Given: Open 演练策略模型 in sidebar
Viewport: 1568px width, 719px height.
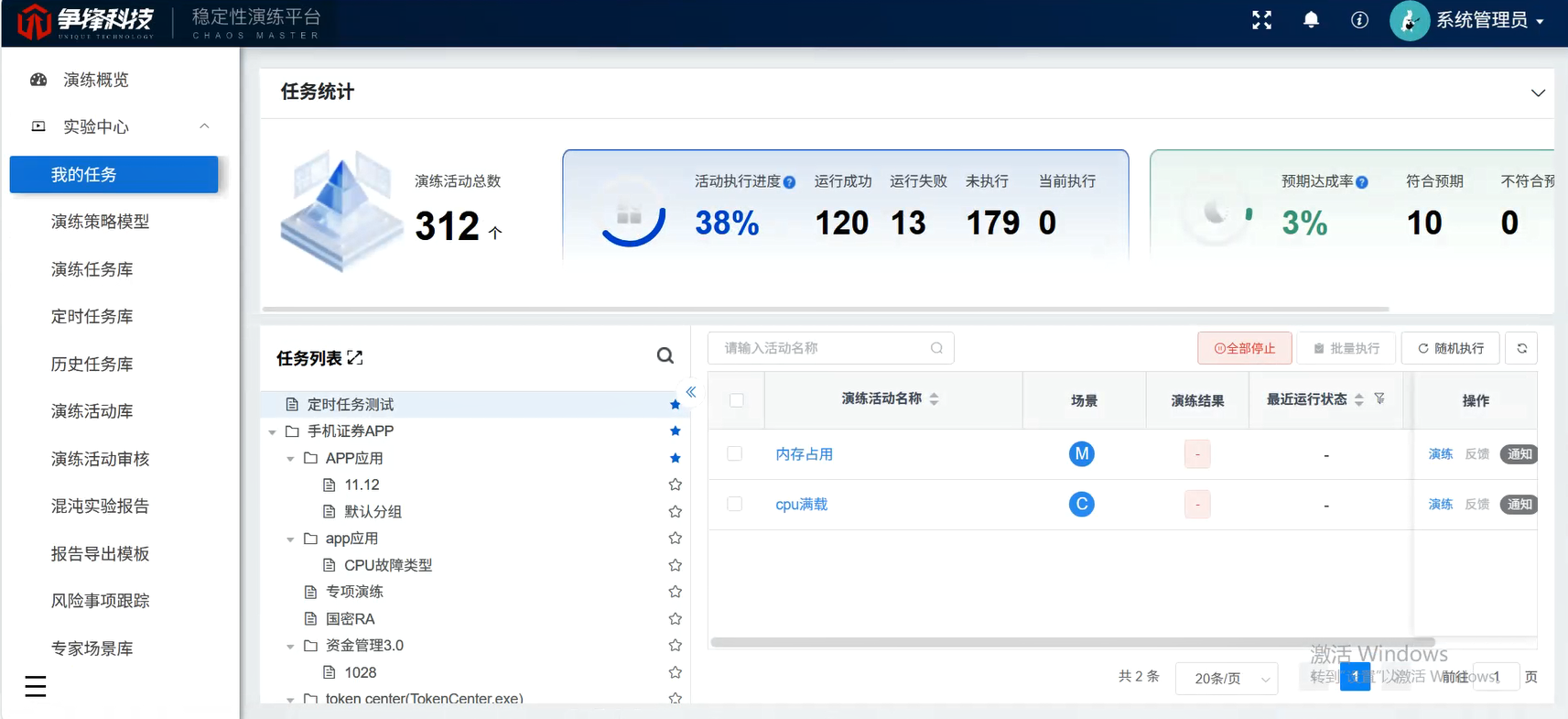Looking at the screenshot, I should click(100, 222).
